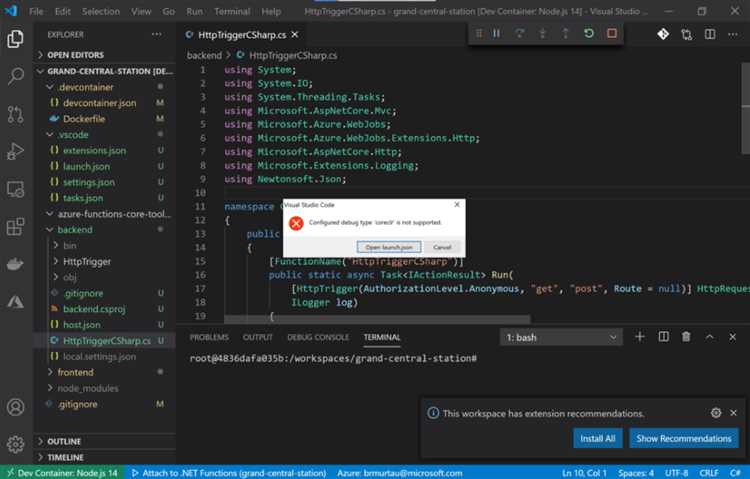Click the CRLF line ending status item
This screenshot has width=750, height=479.
coord(709,473)
